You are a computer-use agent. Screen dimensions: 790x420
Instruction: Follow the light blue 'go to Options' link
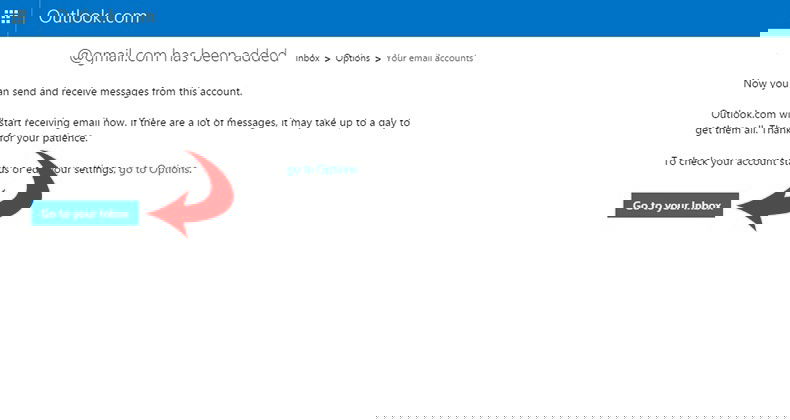click(323, 170)
